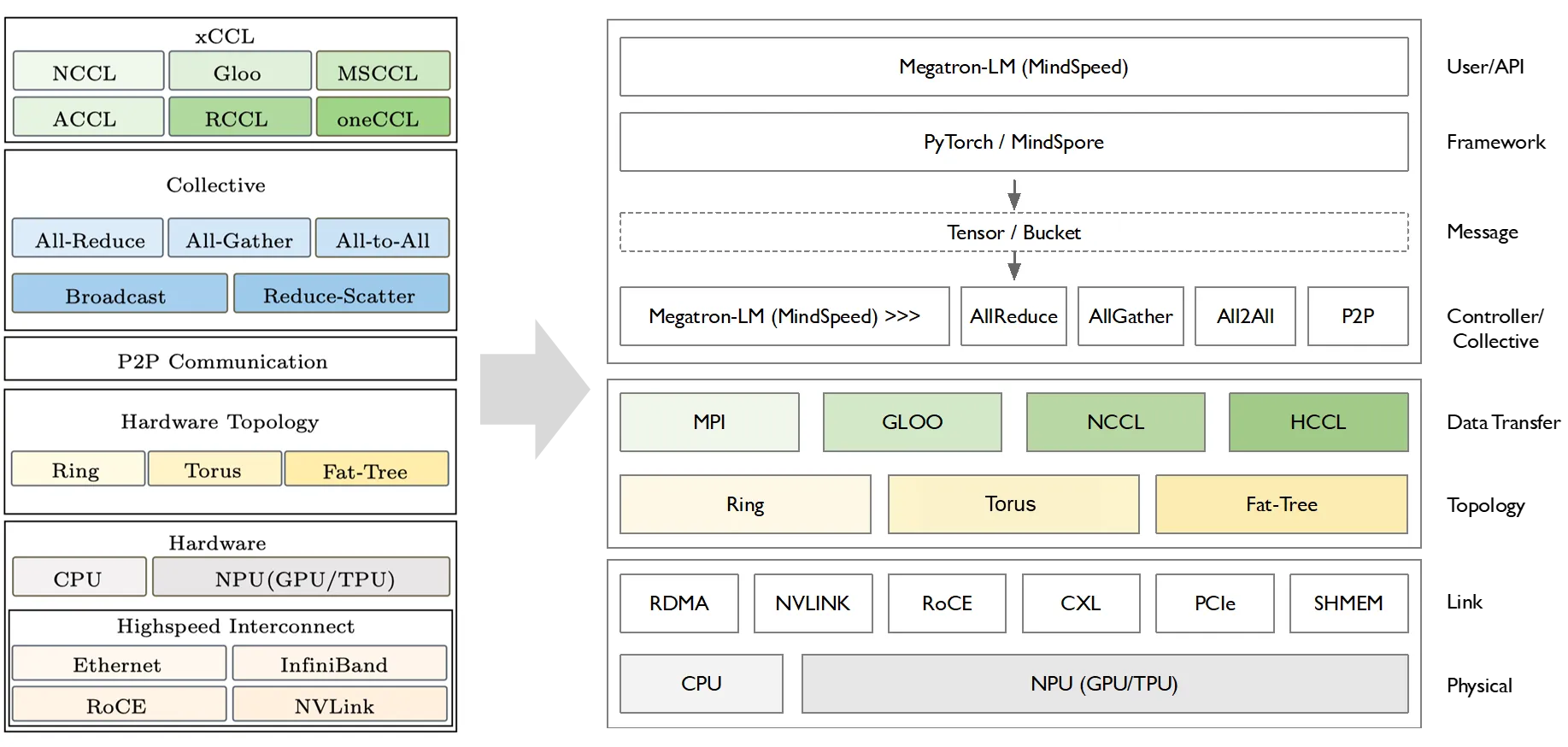This screenshot has width=1568, height=747.
Task: Click the AllGather box
Action: [x=1130, y=316]
